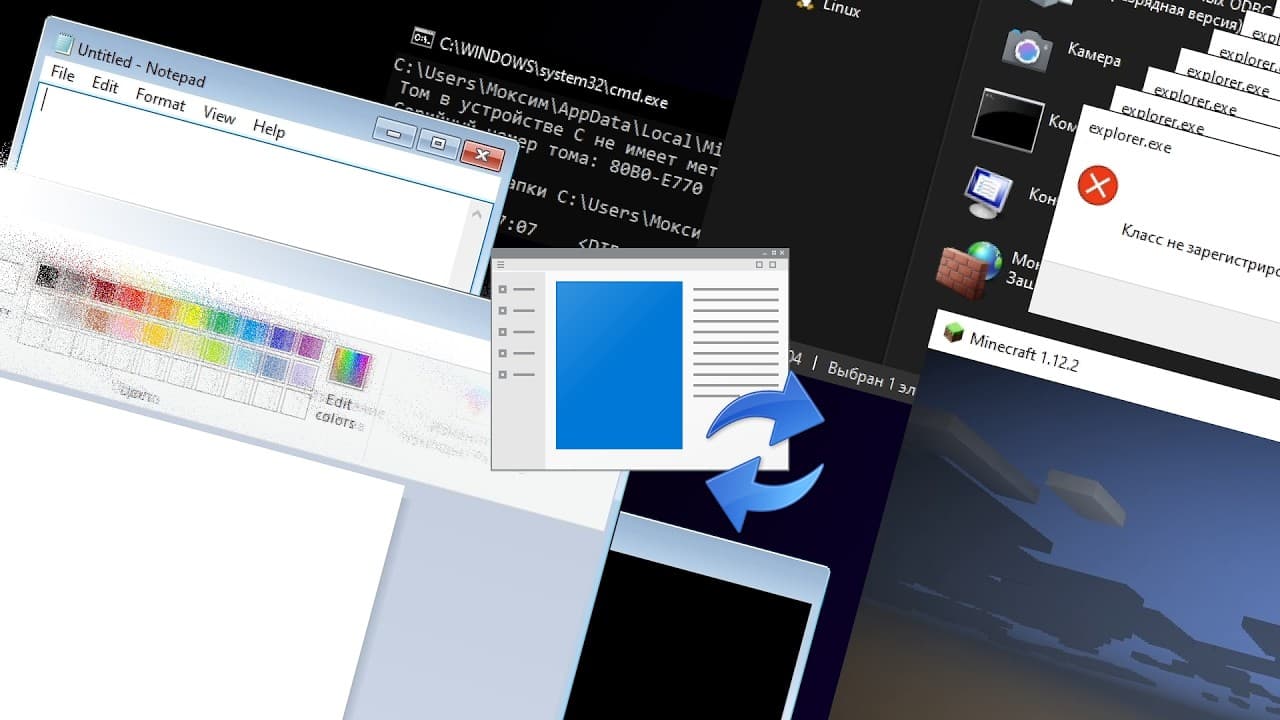1280x720 pixels.
Task: Maximize the Notepad window
Action: click(437, 143)
